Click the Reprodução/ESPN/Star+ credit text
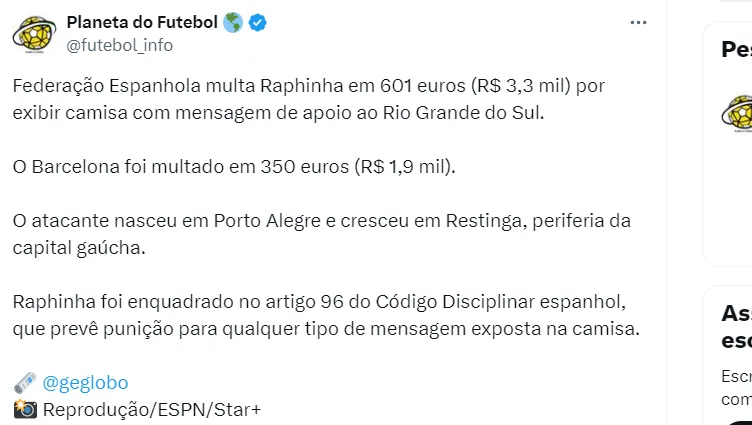The width and height of the screenshot is (752, 425). [x=151, y=409]
